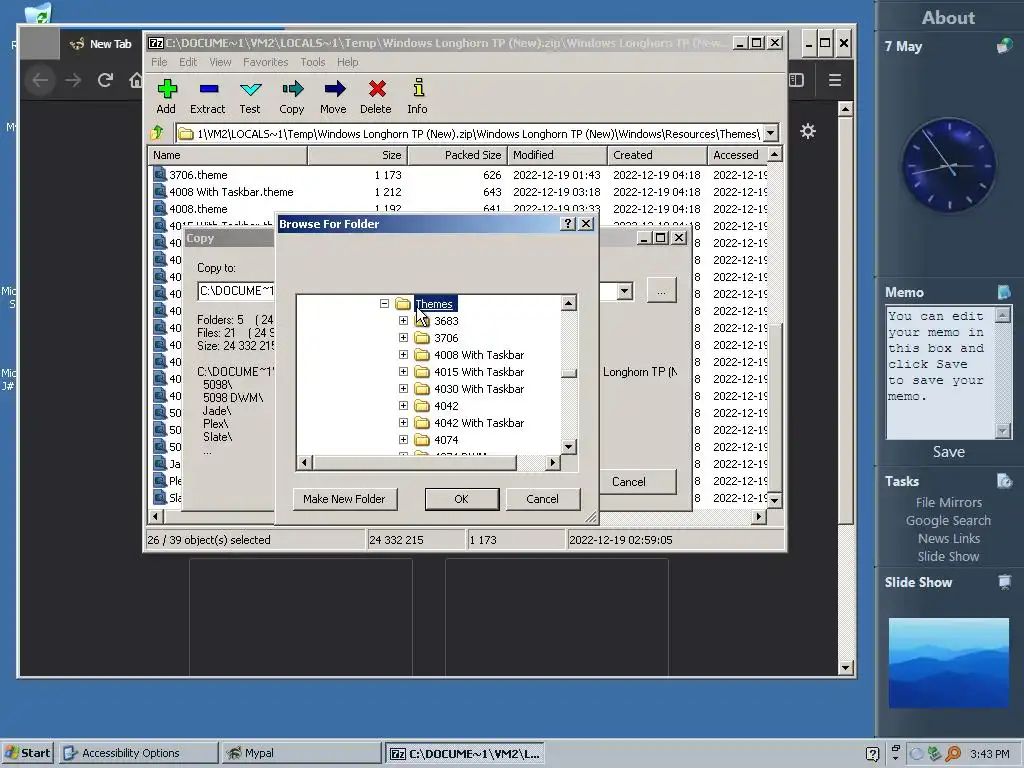
Task: Open the Edit menu in 7-Zip
Action: (x=188, y=62)
